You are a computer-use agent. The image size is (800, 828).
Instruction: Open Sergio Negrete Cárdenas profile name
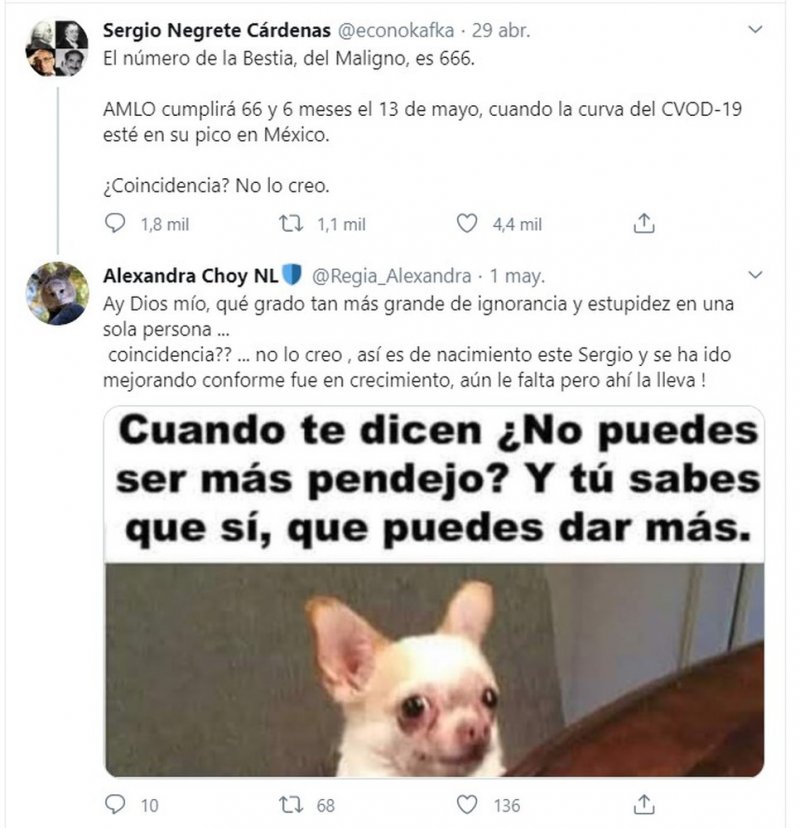[x=217, y=31]
